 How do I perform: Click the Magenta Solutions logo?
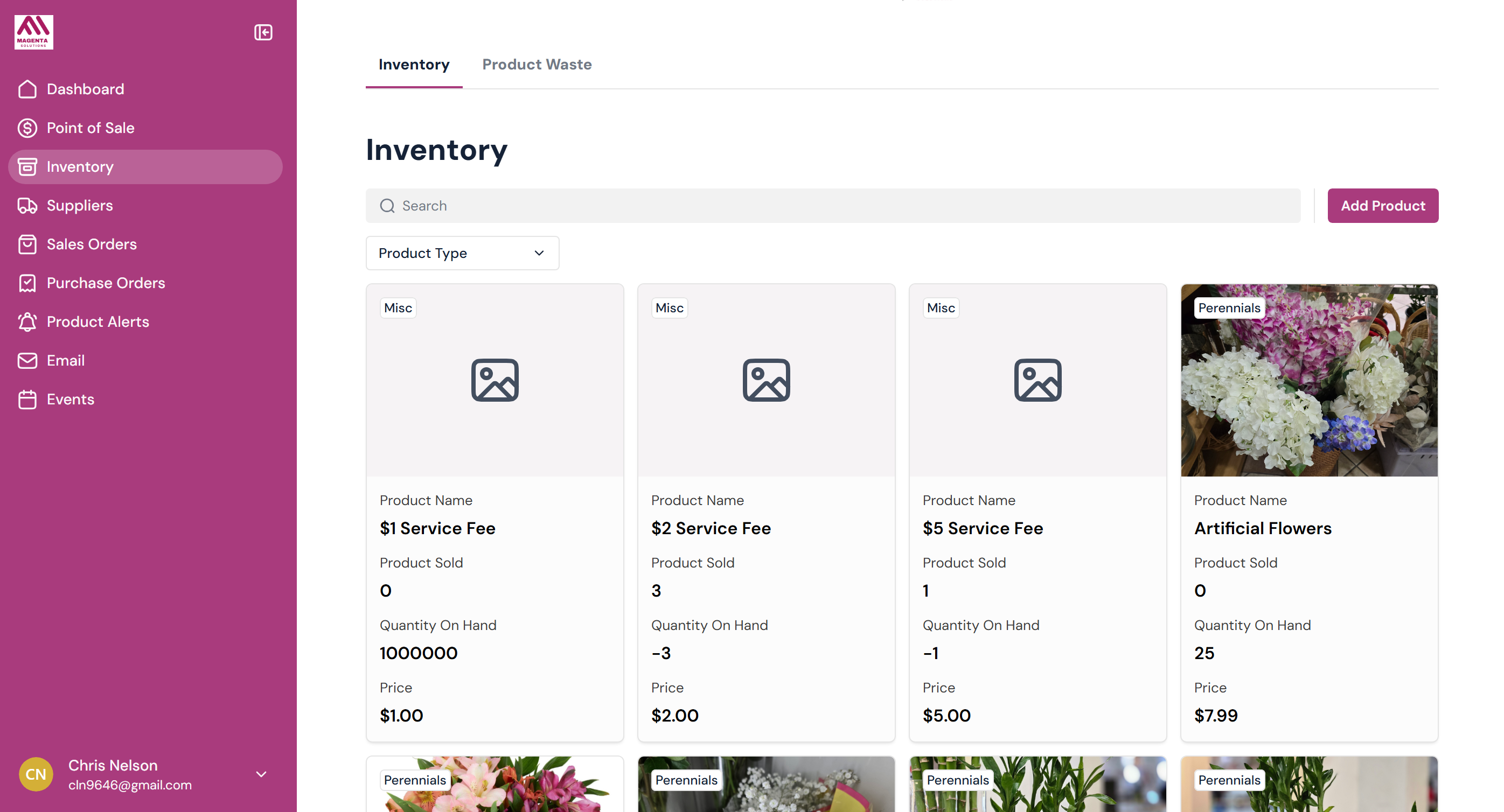(x=34, y=32)
